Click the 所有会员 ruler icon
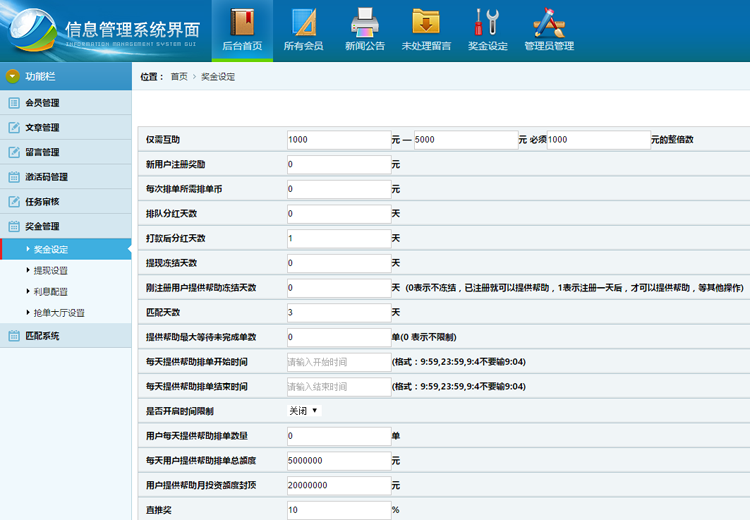This screenshot has width=750, height=520. click(303, 22)
